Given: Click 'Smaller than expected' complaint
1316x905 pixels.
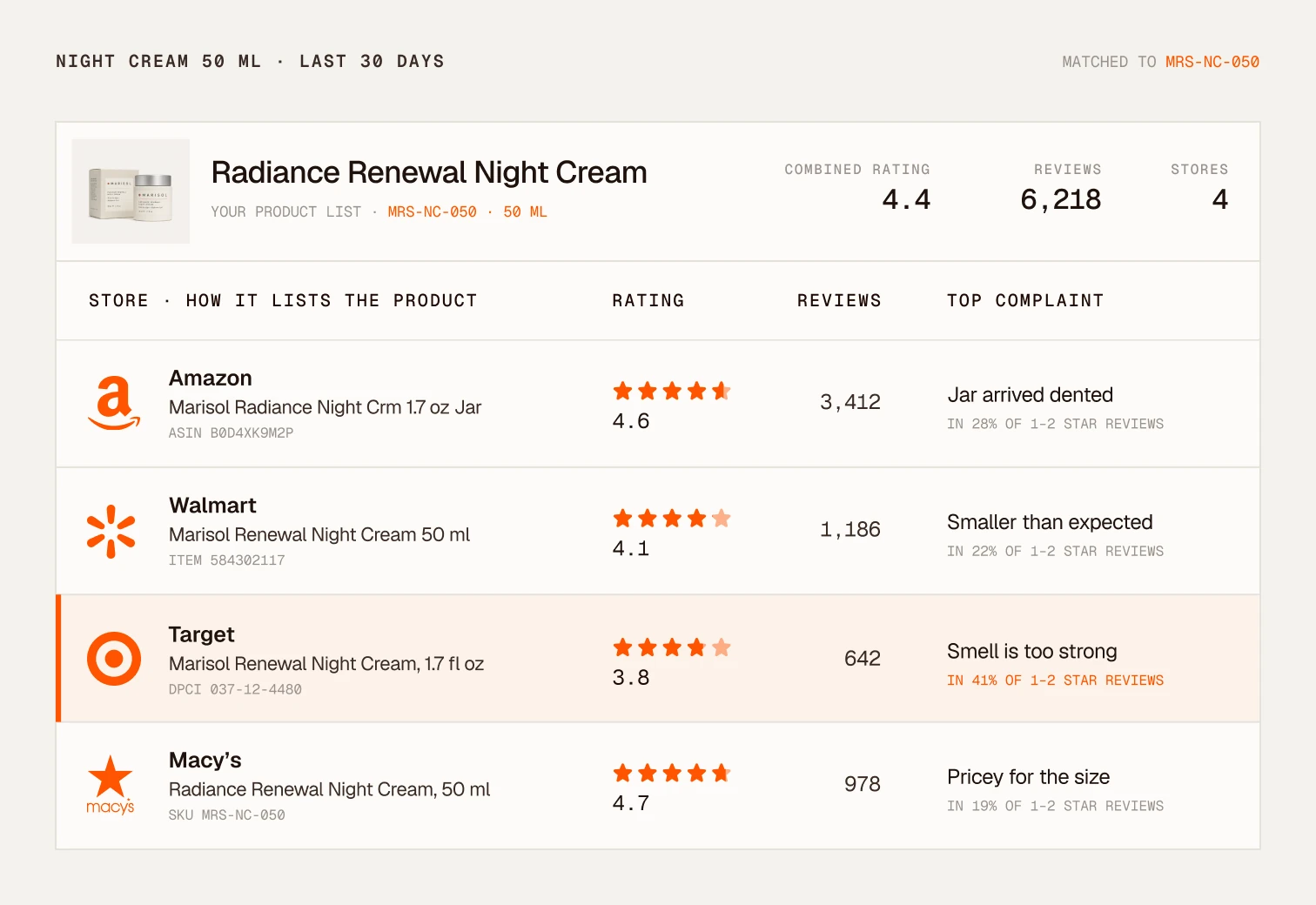Looking at the screenshot, I should [1050, 522].
